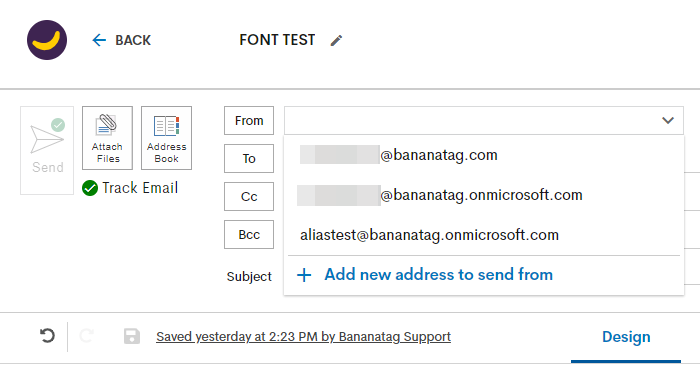Choose the redacted @bananatag.onmicrosoft.com address
Image resolution: width=700 pixels, height=374 pixels.
[484, 195]
